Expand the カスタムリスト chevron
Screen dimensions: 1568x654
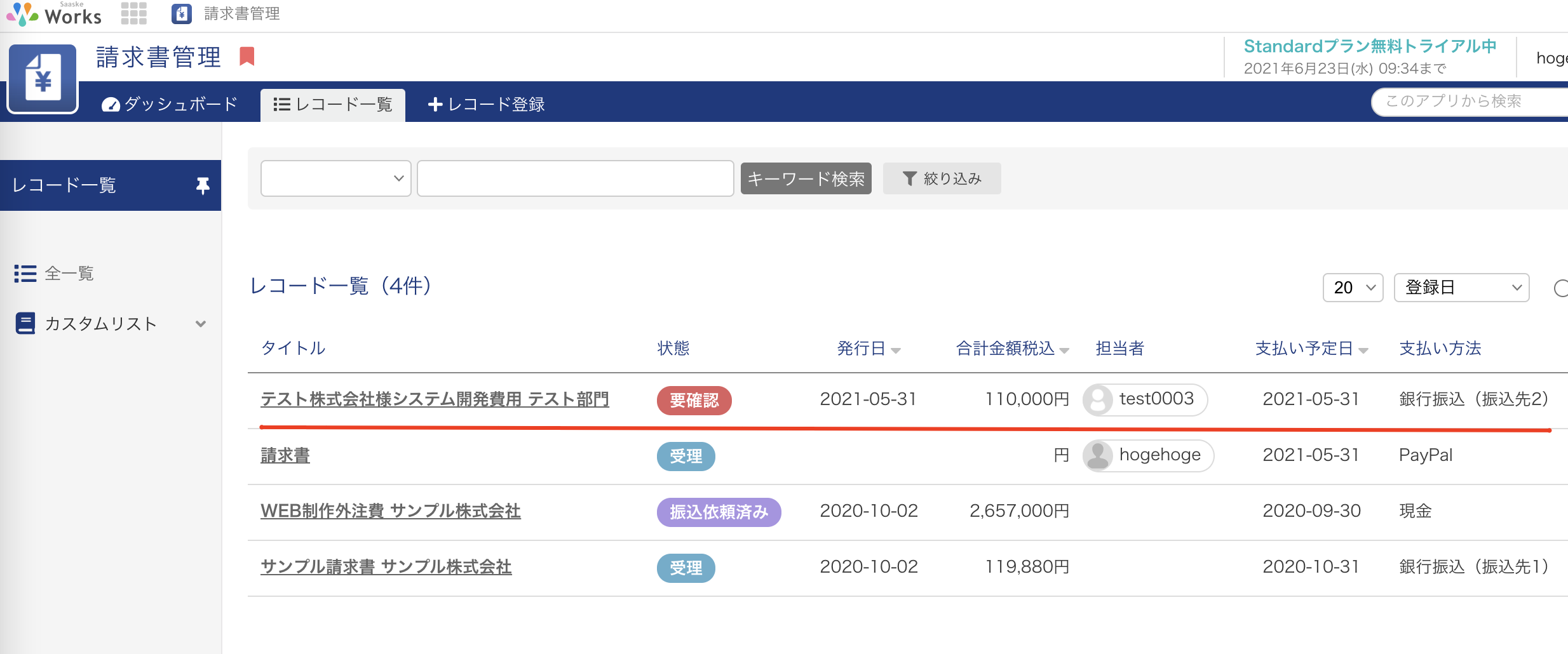(201, 324)
